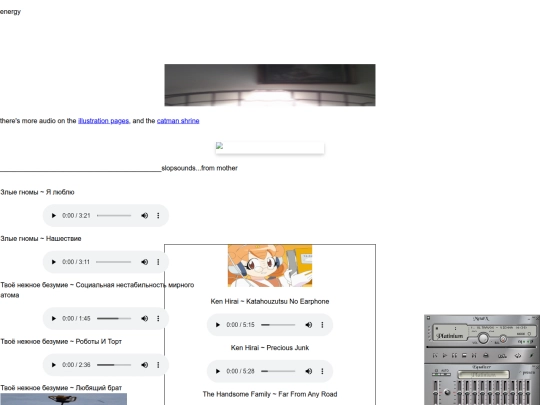Image resolution: width=540 pixels, height=405 pixels.
Task: Toggle Winamp shuffle button
Action: (x=502, y=356)
